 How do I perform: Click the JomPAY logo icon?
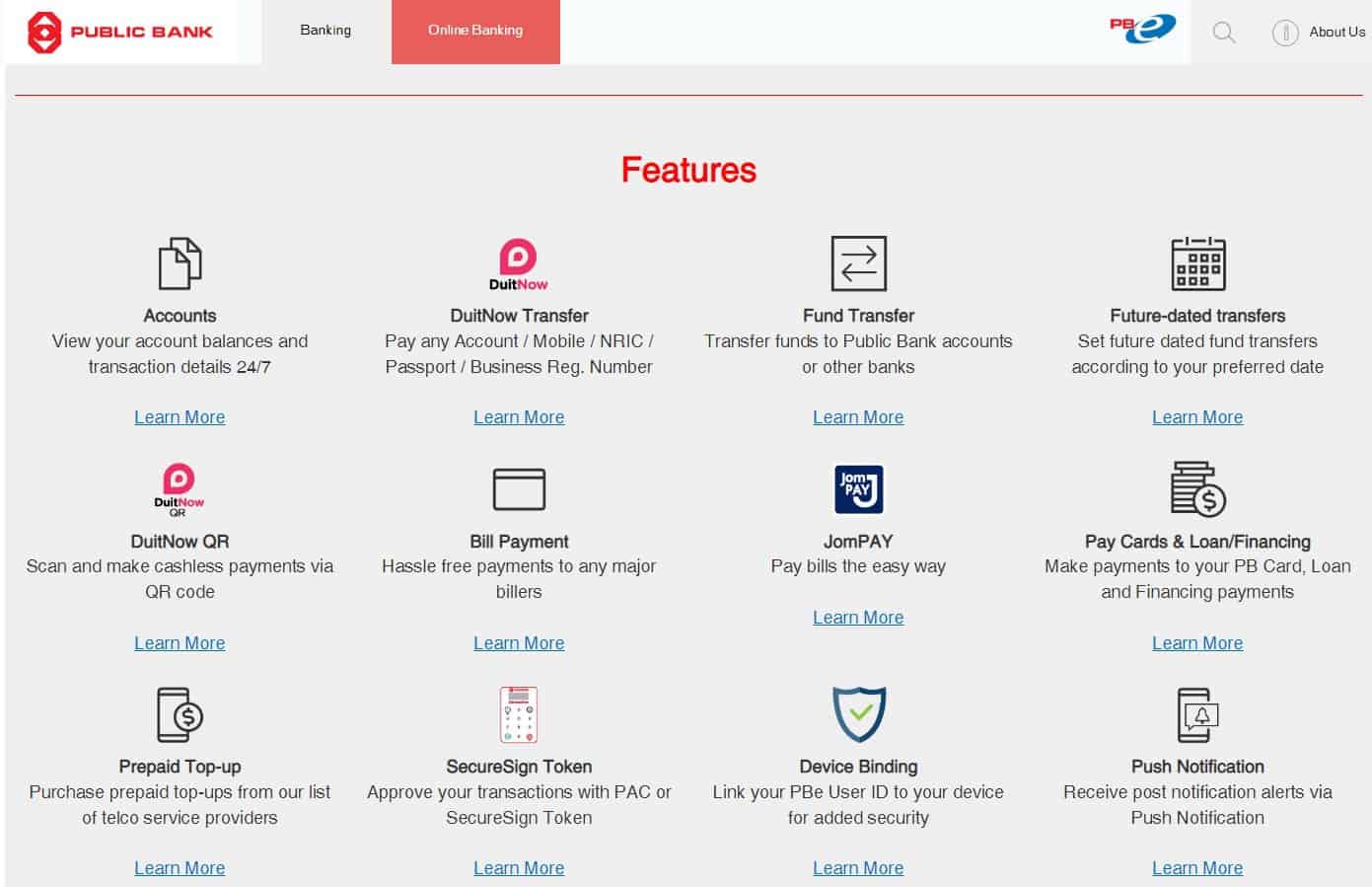[858, 489]
